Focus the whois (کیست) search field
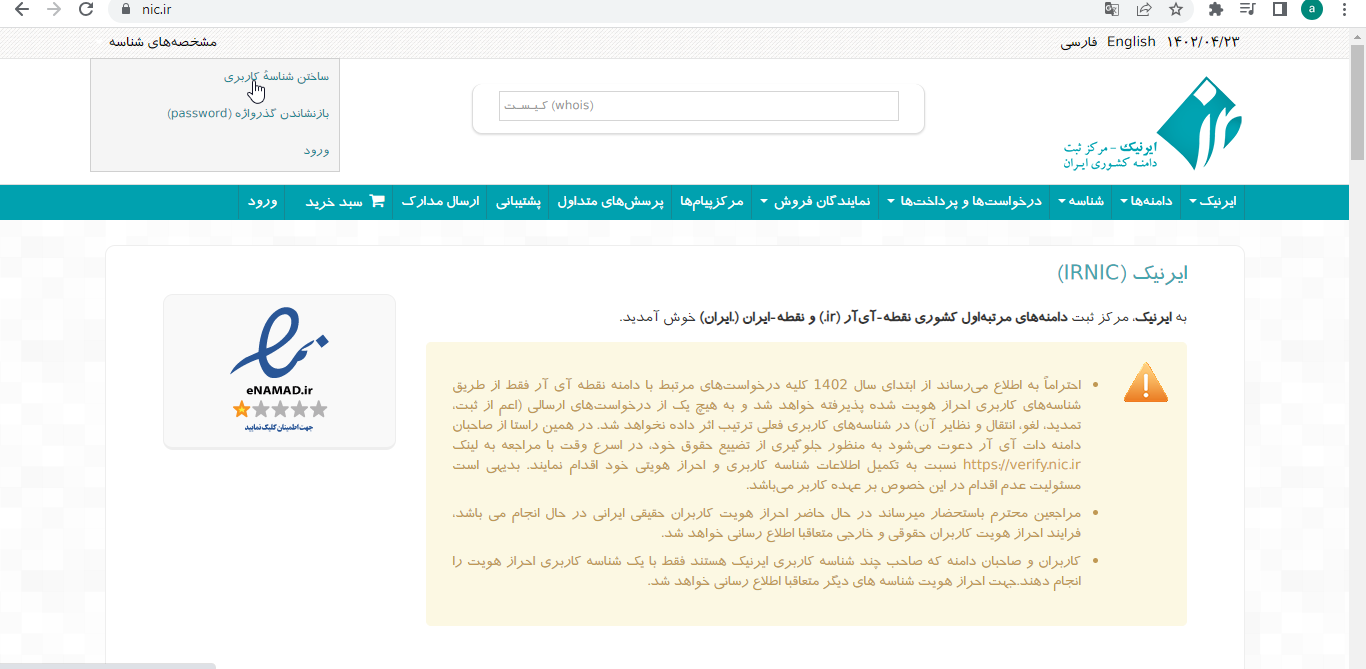Image resolution: width=1366 pixels, height=669 pixels. tap(699, 106)
